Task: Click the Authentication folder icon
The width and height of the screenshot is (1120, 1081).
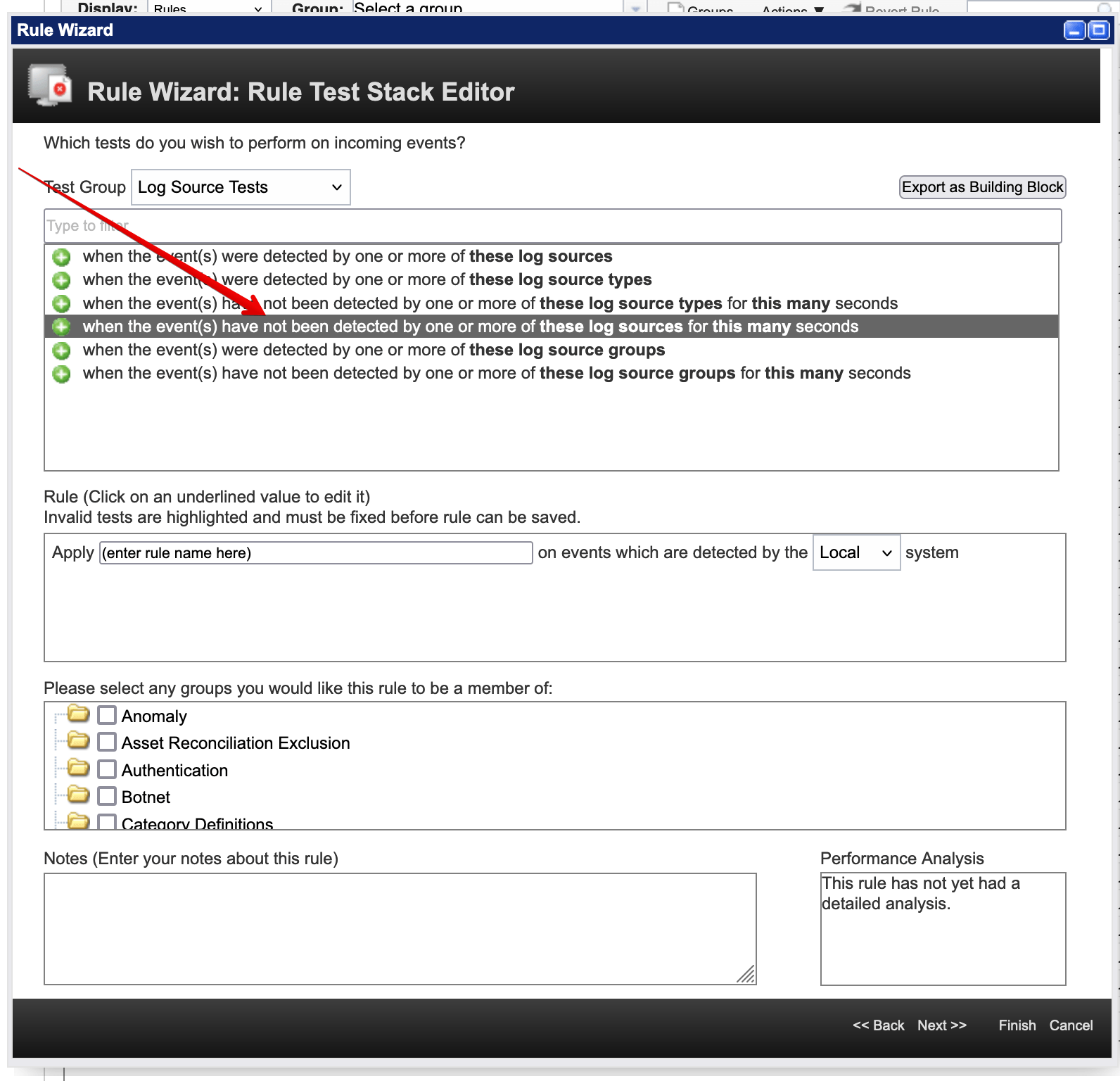Action: coord(79,768)
